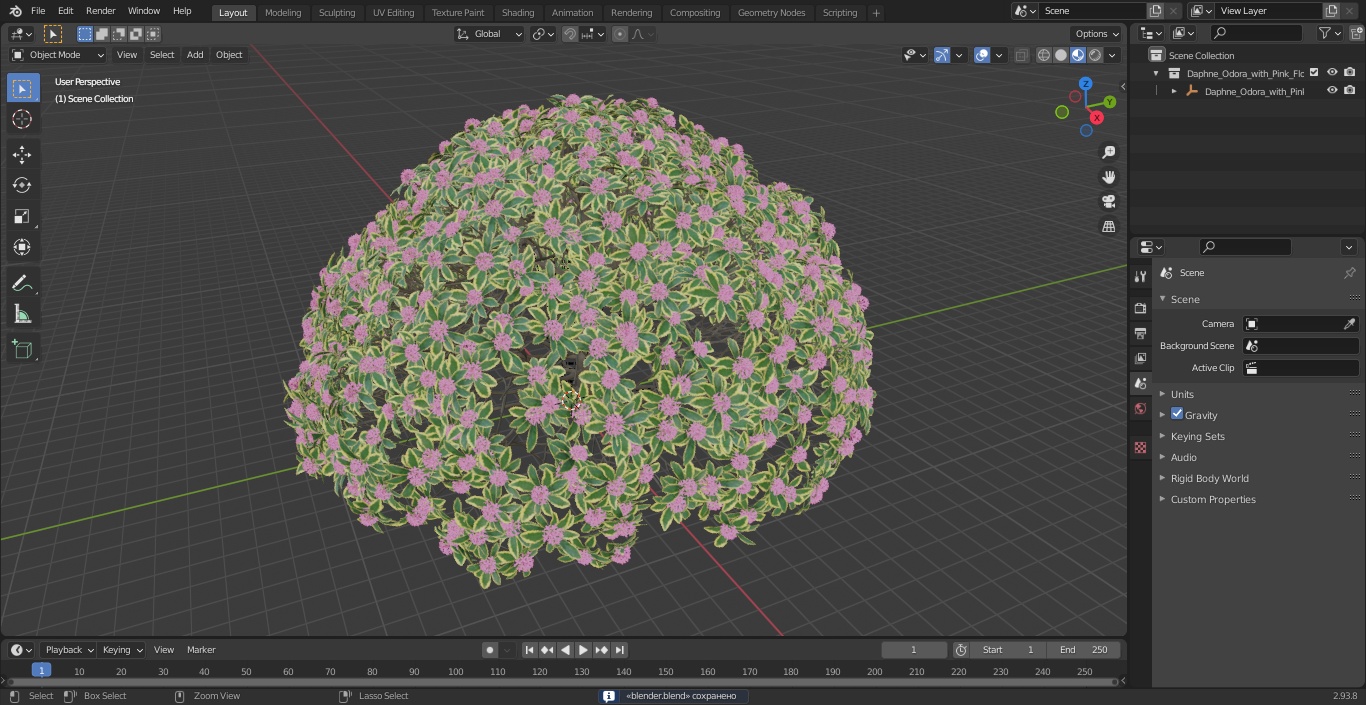Viewport: 1366px width, 705px height.
Task: Toggle show overlays button
Action: (x=982, y=55)
